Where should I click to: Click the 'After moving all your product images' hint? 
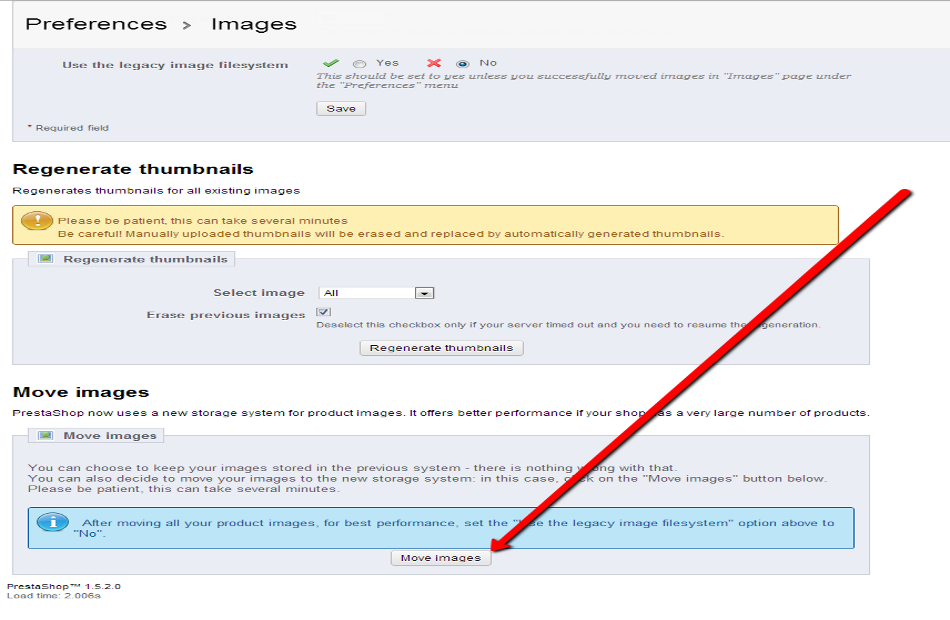coord(454,528)
